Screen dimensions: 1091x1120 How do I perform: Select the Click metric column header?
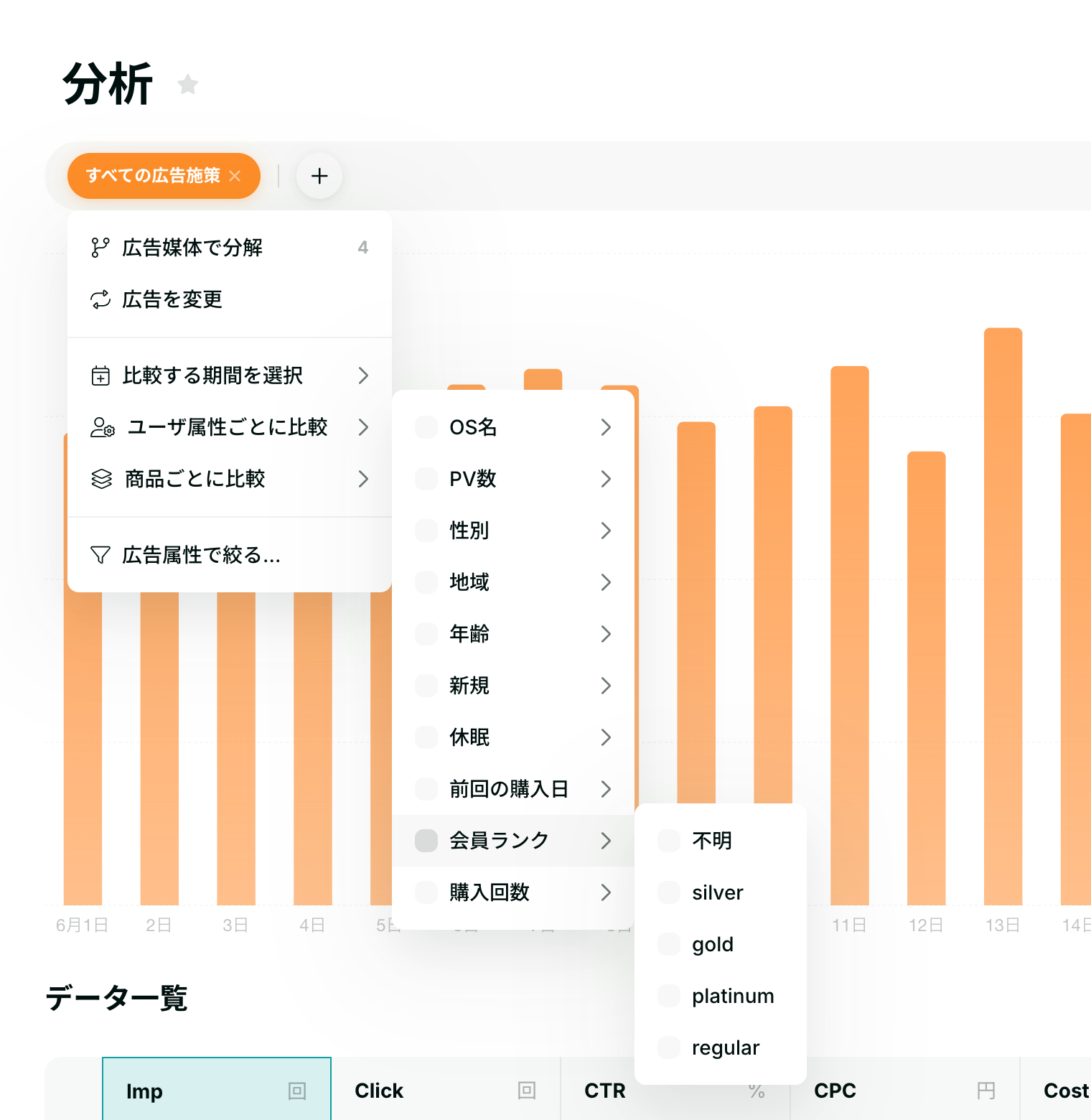pos(446,1089)
